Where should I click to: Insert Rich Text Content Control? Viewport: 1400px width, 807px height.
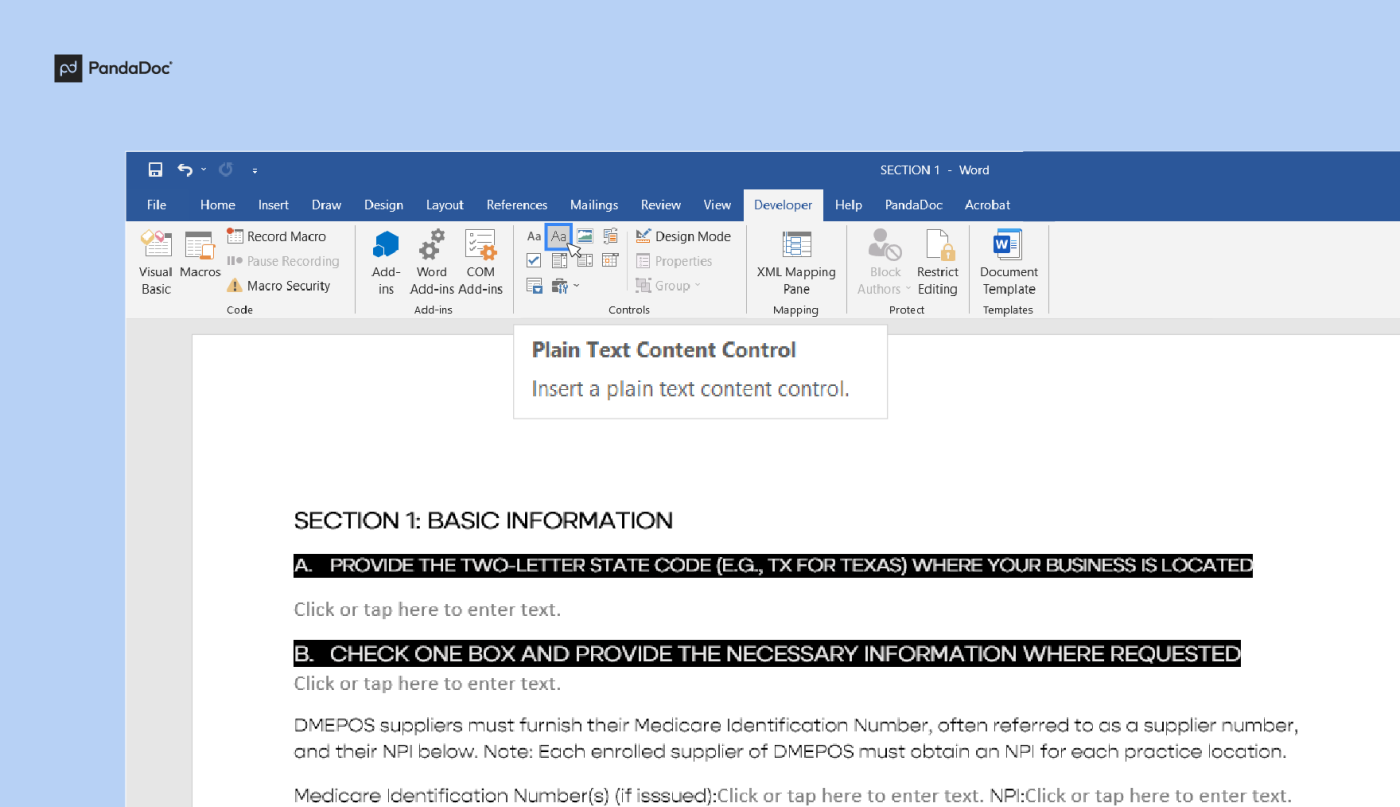534,237
